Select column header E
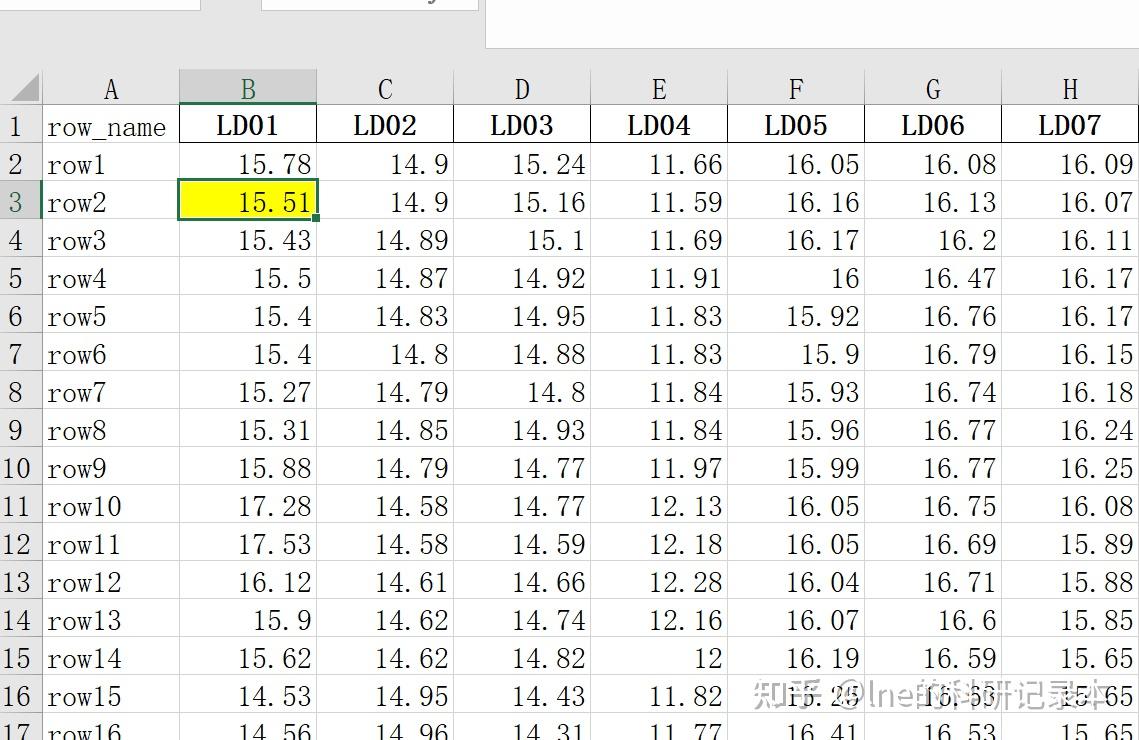The width and height of the screenshot is (1139, 740). click(658, 88)
